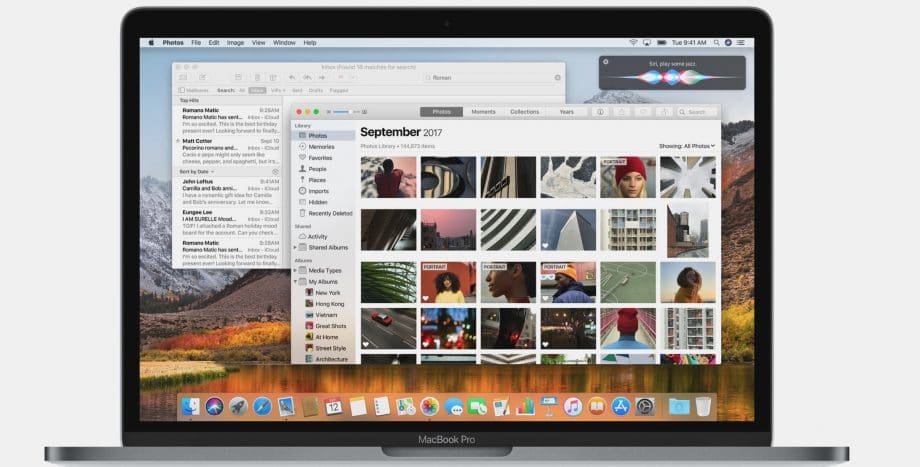Open Numbers chart icon in dock
The height and width of the screenshot is (467, 920).
coord(525,406)
